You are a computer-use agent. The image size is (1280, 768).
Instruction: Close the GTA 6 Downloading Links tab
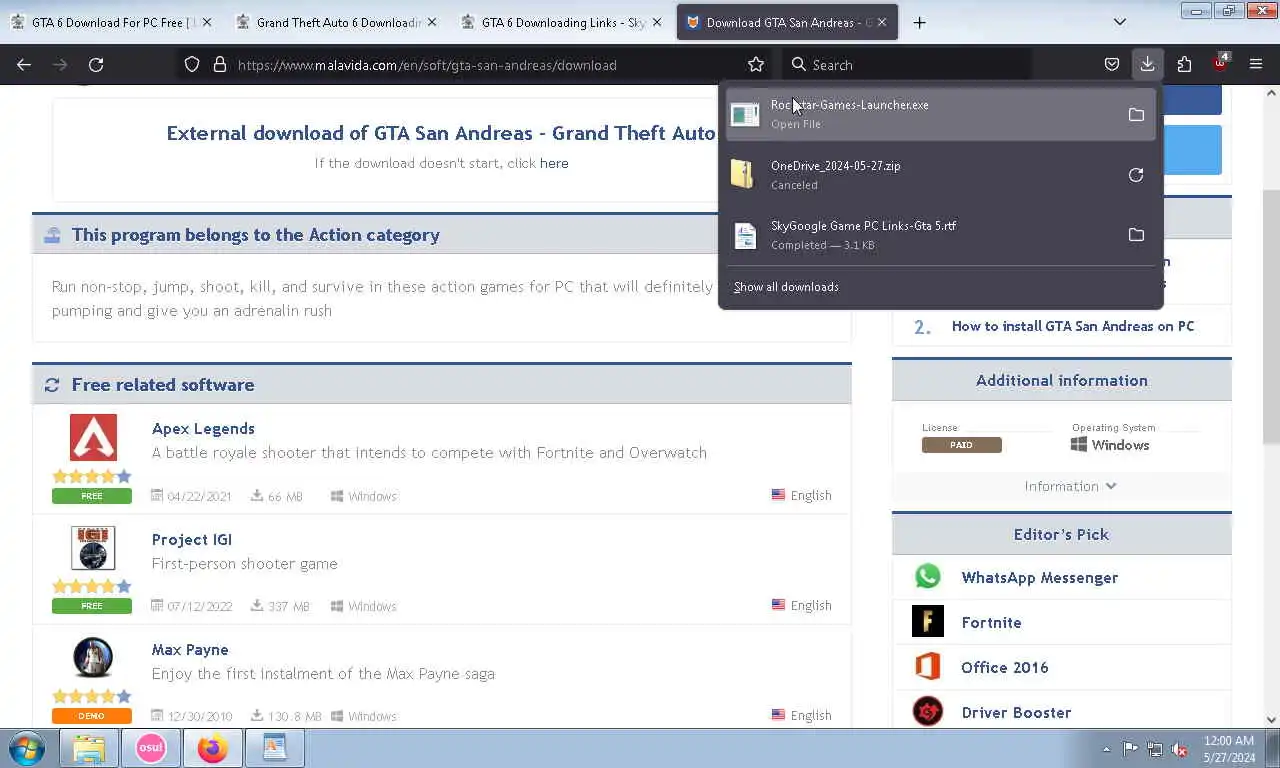657,22
